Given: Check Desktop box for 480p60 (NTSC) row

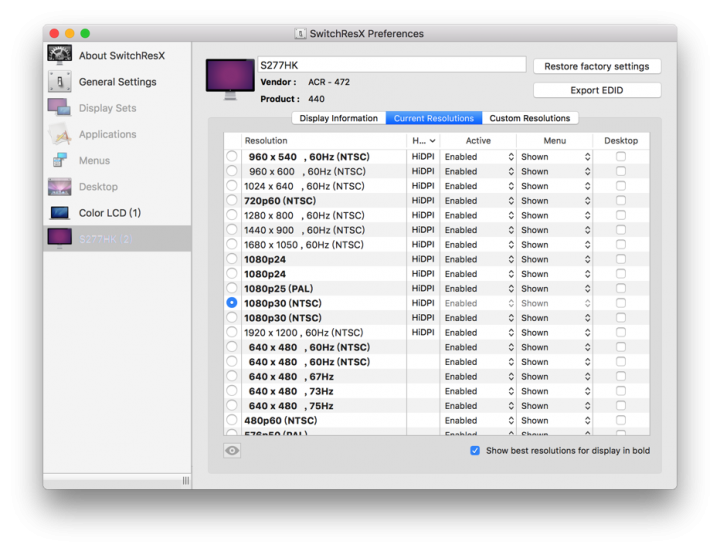Looking at the screenshot, I should 621,420.
